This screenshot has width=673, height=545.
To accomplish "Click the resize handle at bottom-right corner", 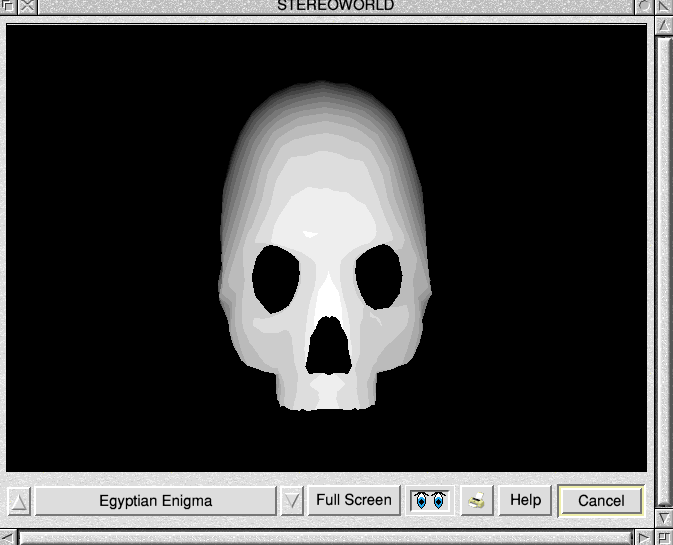I will point(663,538).
